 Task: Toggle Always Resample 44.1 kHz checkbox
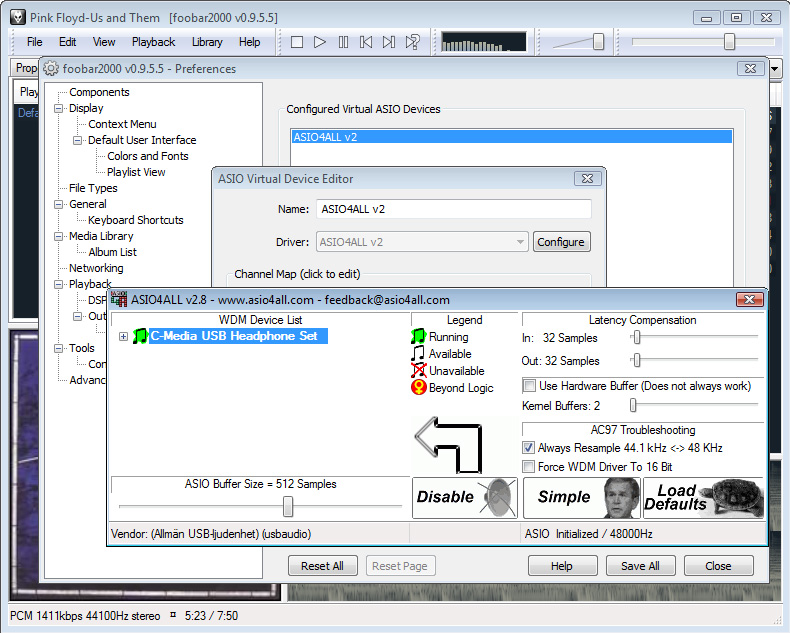pyautogui.click(x=528, y=448)
